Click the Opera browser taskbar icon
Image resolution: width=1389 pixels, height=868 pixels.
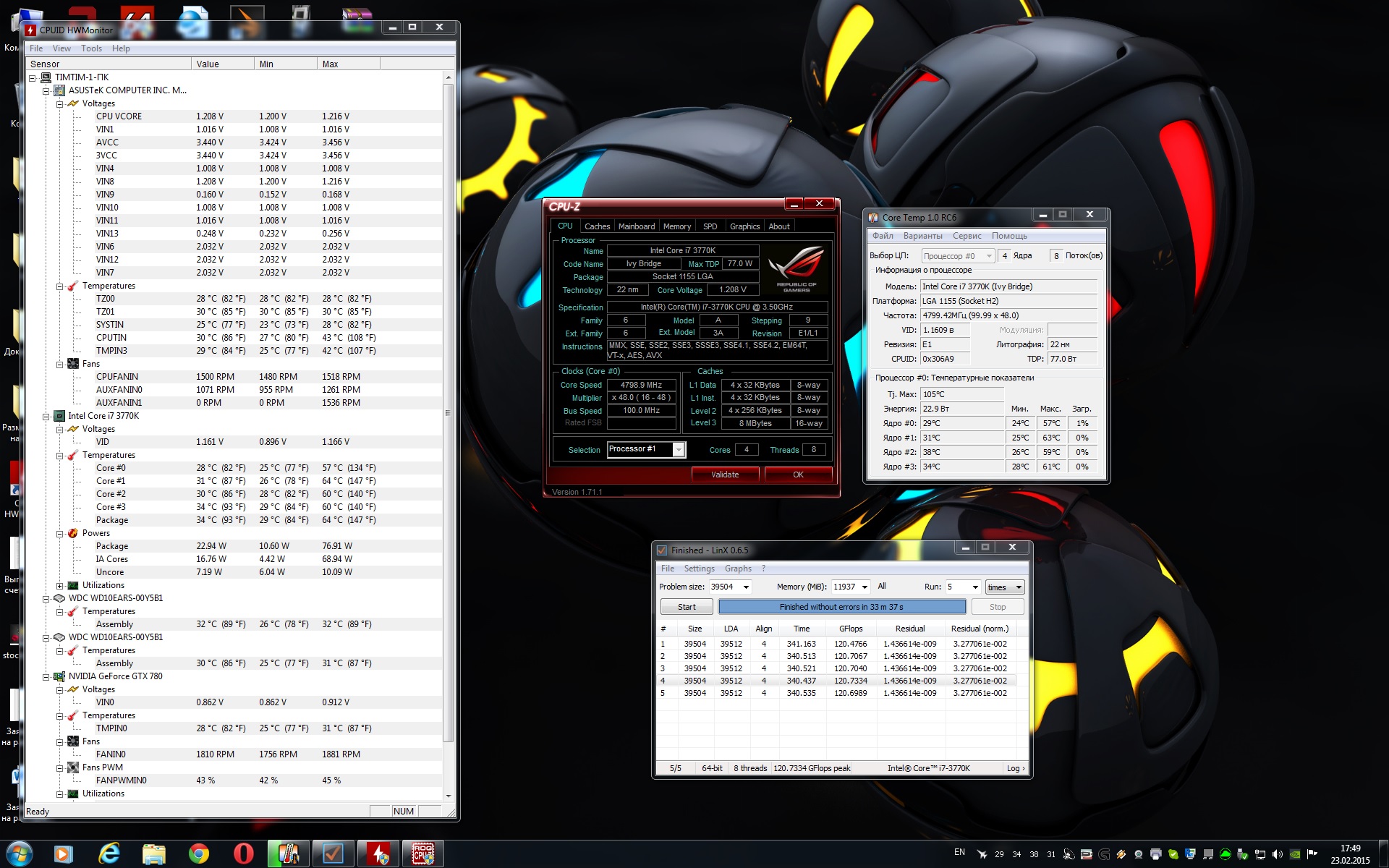pyautogui.click(x=243, y=854)
